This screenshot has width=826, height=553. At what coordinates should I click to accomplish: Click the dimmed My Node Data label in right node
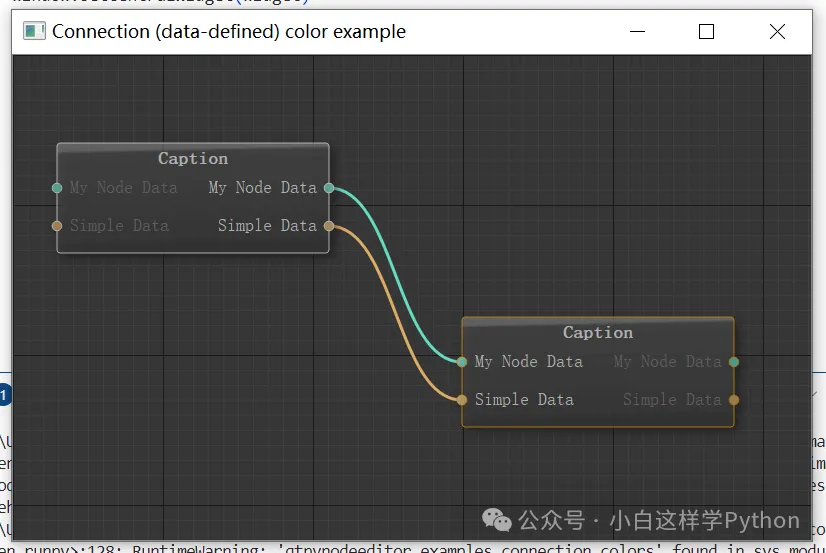tap(667, 361)
